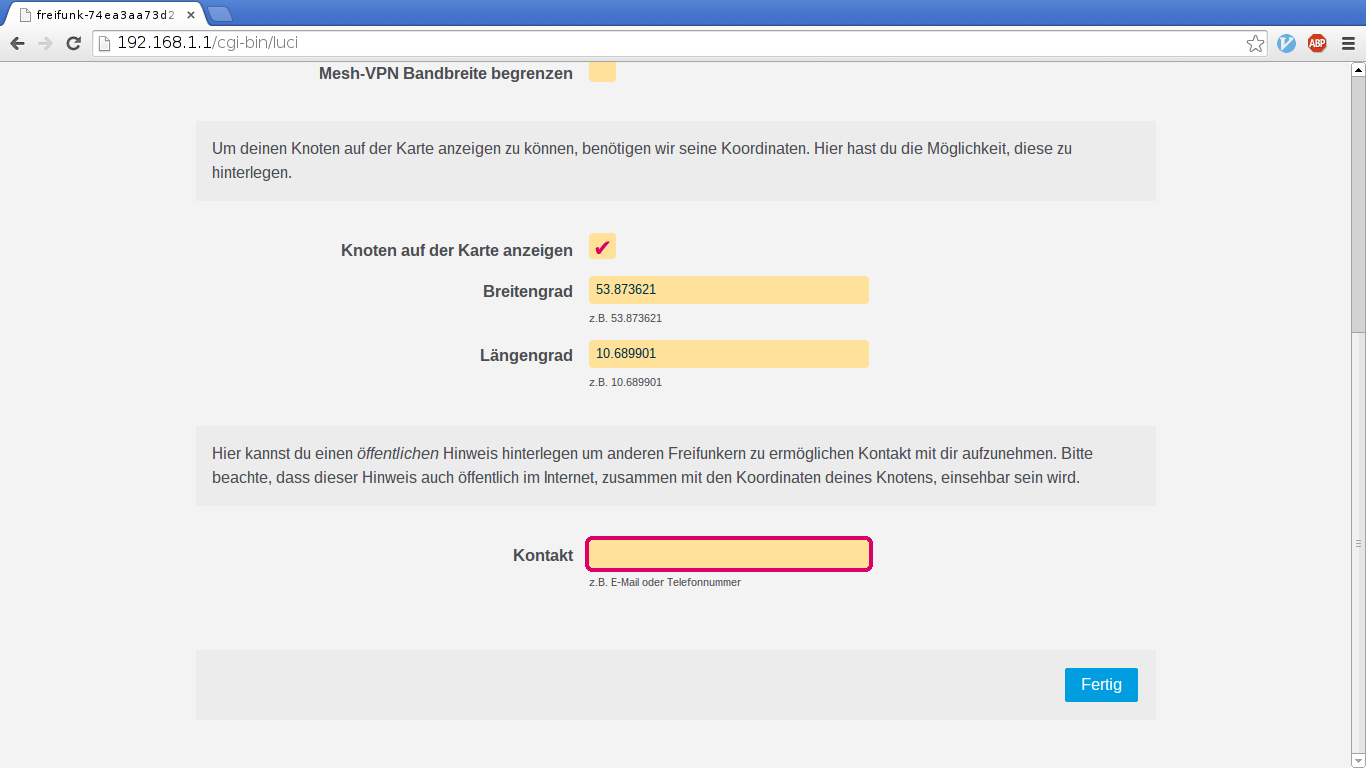Click the vertical scrollbar thumb
Viewport: 1366px width, 768px height.
click(x=1358, y=200)
